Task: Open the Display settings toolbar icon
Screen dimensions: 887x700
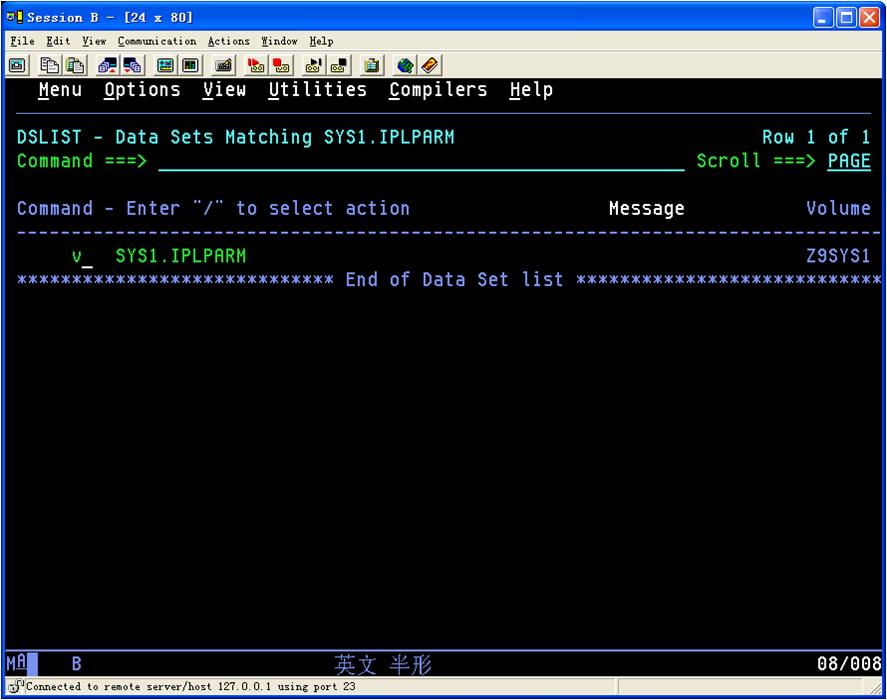Action: (x=165, y=66)
